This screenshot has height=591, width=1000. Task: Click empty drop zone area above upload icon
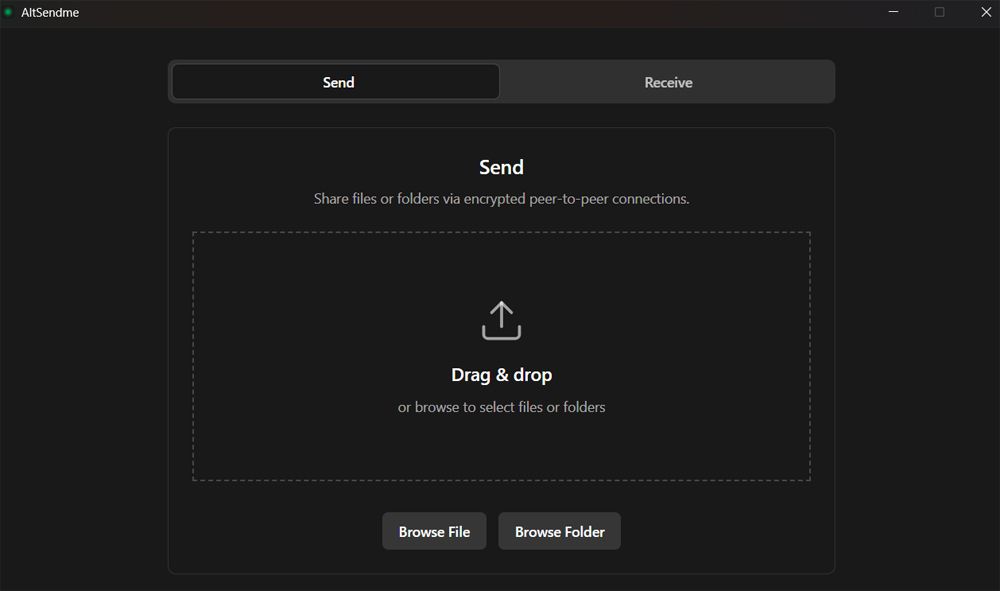(501, 264)
